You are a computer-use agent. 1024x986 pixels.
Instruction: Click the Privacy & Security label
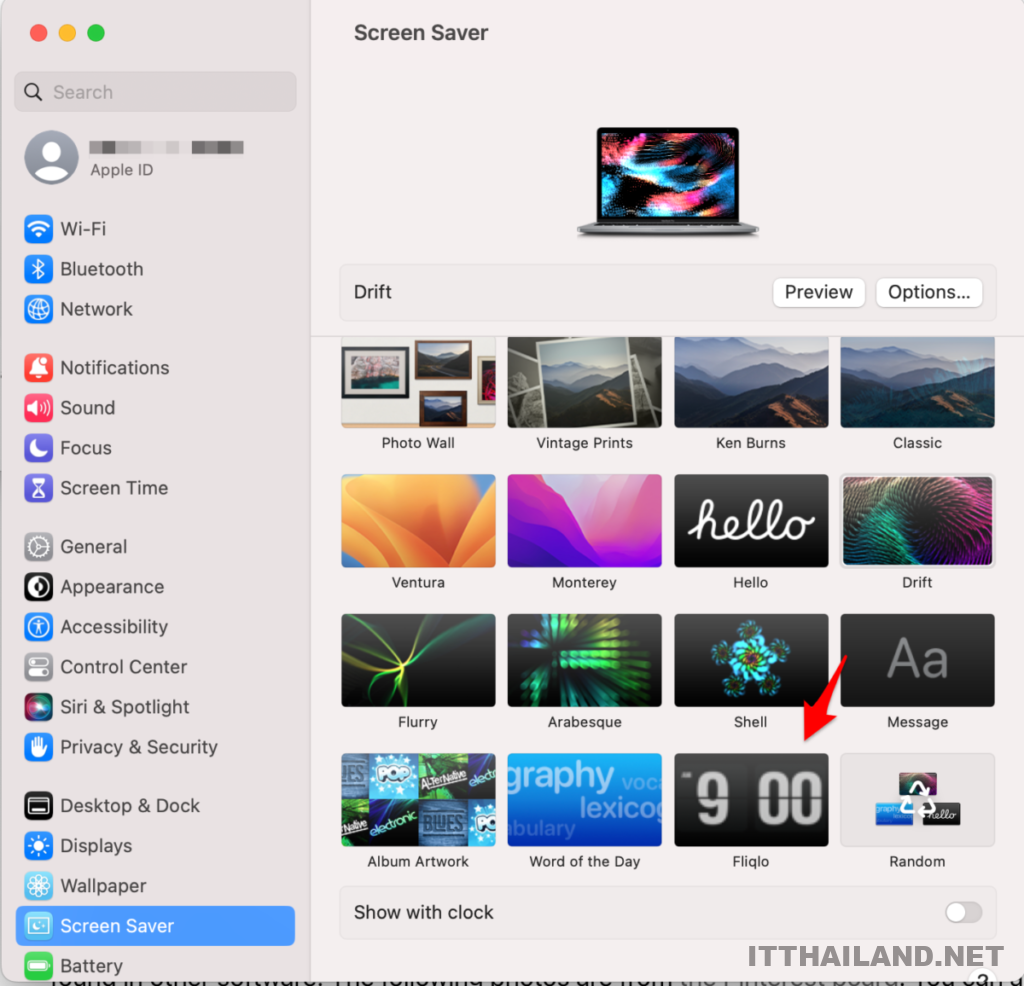(x=139, y=747)
